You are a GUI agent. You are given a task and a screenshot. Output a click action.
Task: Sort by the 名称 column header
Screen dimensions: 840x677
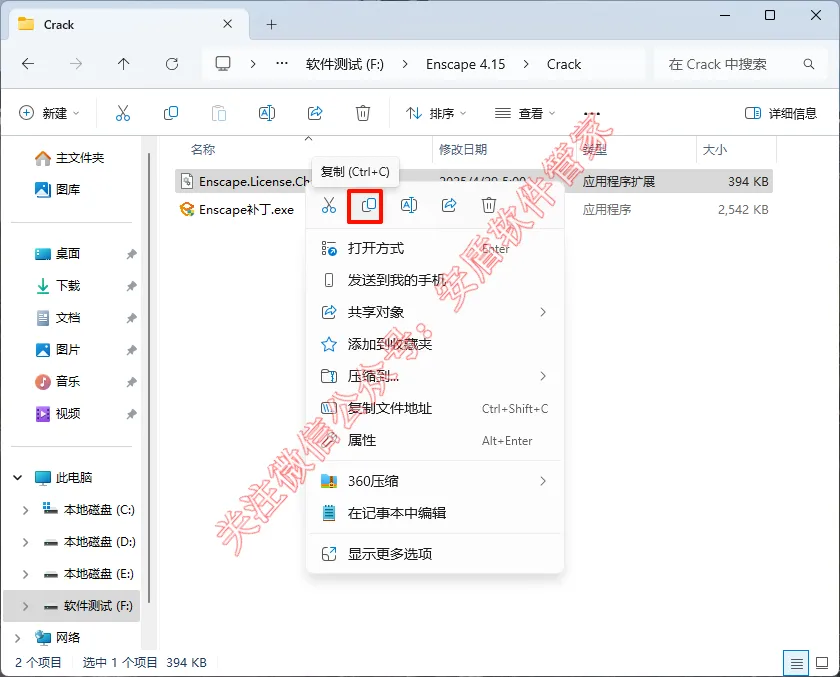click(x=203, y=149)
